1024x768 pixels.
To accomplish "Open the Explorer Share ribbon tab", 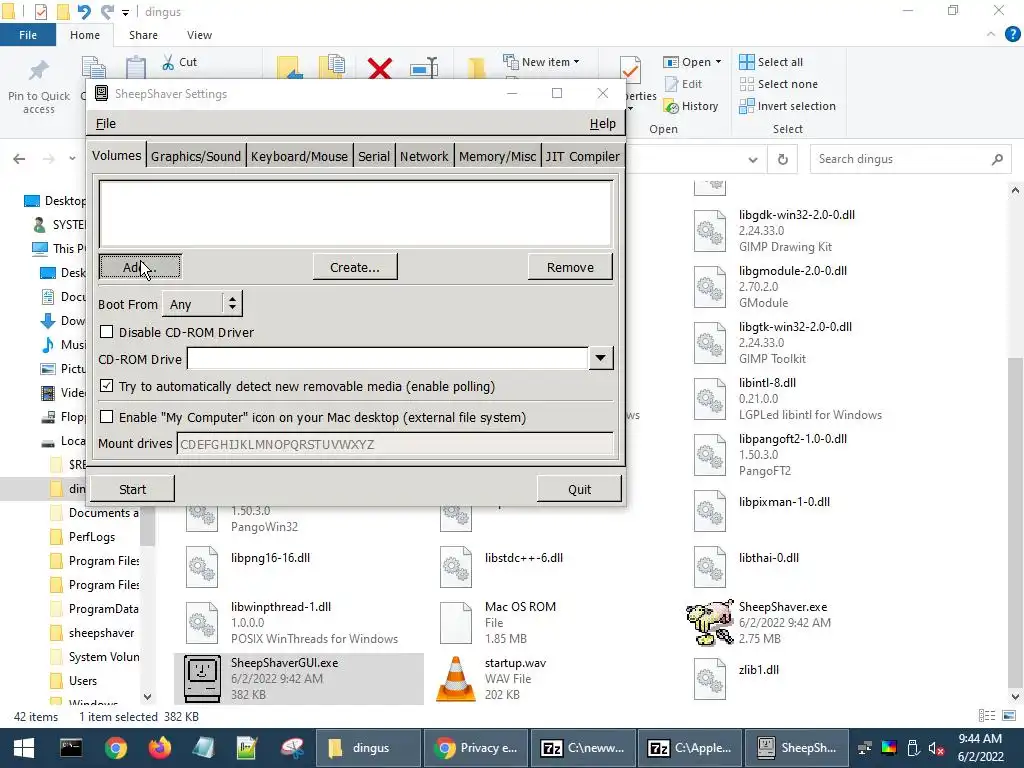I will point(143,35).
